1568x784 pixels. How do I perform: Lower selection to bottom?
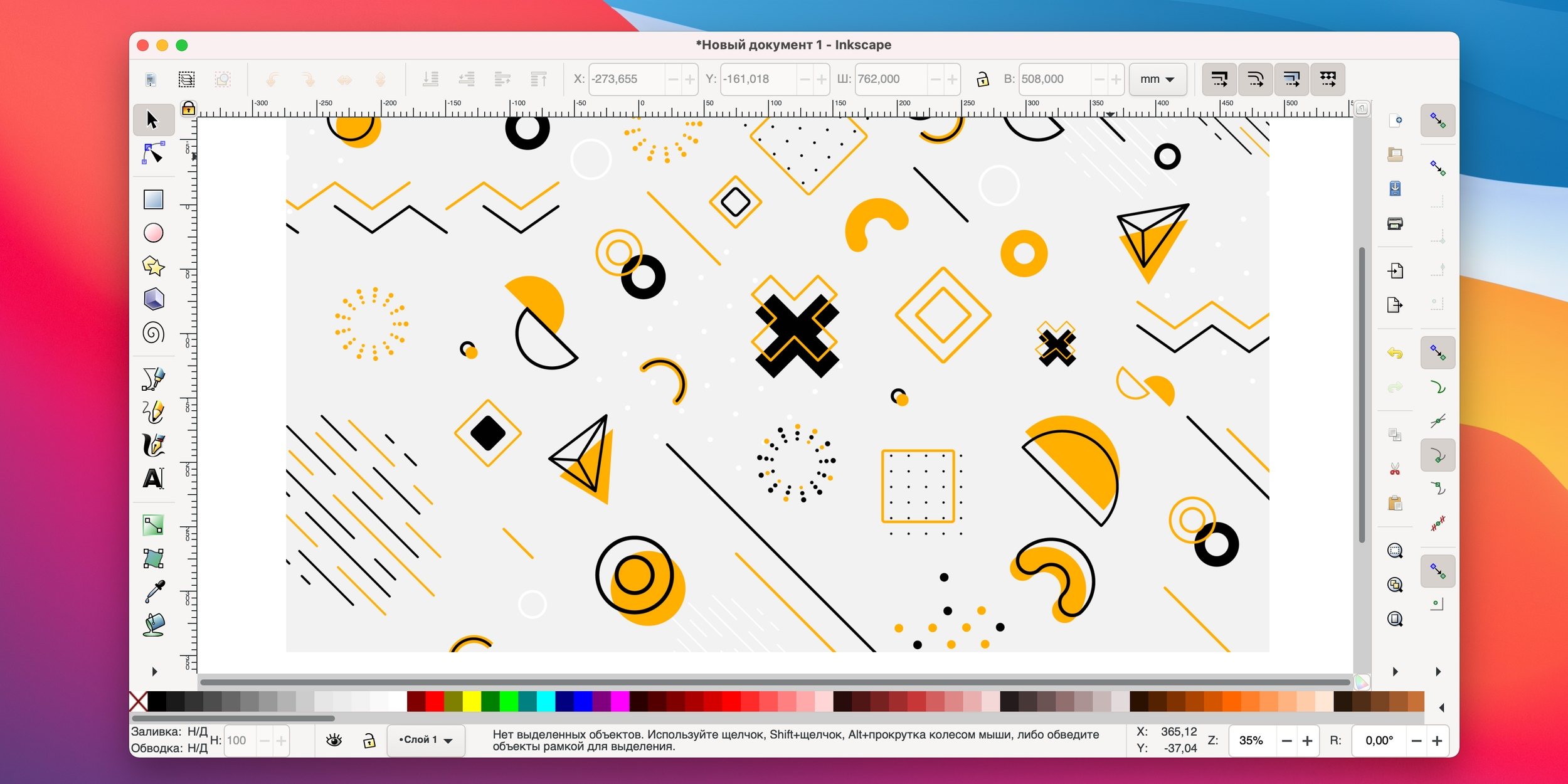tap(430, 79)
